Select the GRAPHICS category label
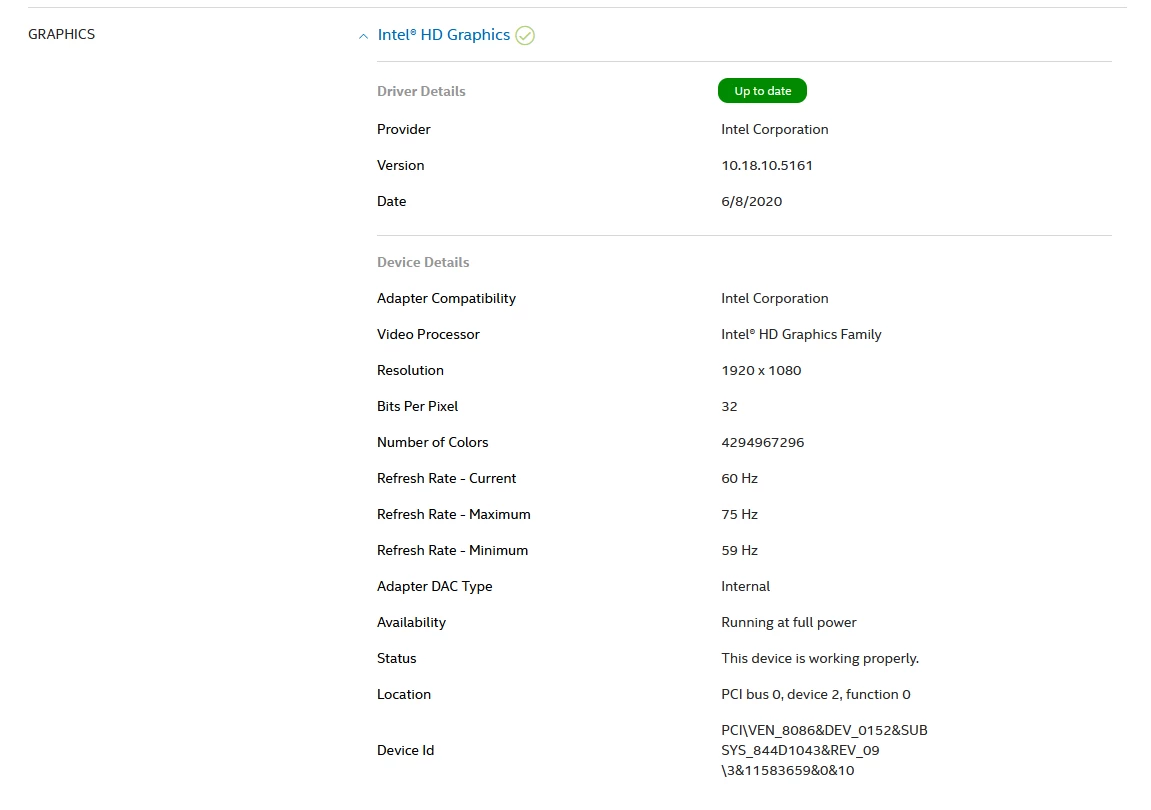The width and height of the screenshot is (1151, 810). click(62, 35)
